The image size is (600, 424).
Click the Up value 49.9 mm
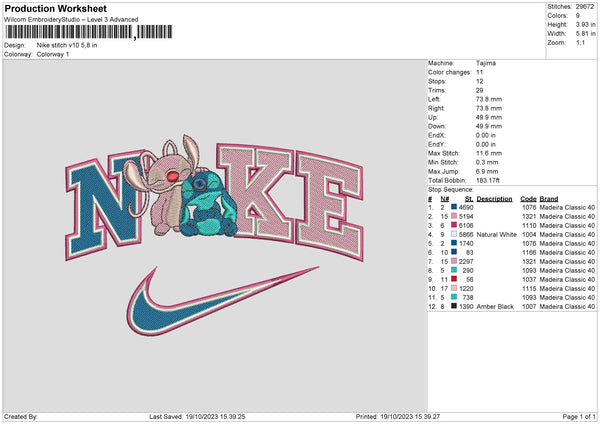(489, 117)
